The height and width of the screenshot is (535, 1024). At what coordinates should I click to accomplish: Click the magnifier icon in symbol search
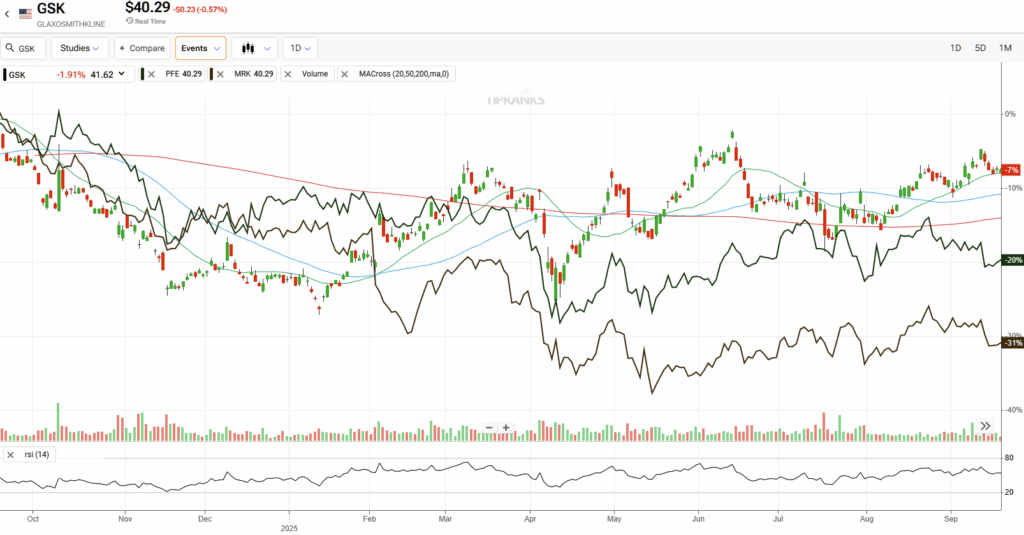pyautogui.click(x=10, y=48)
